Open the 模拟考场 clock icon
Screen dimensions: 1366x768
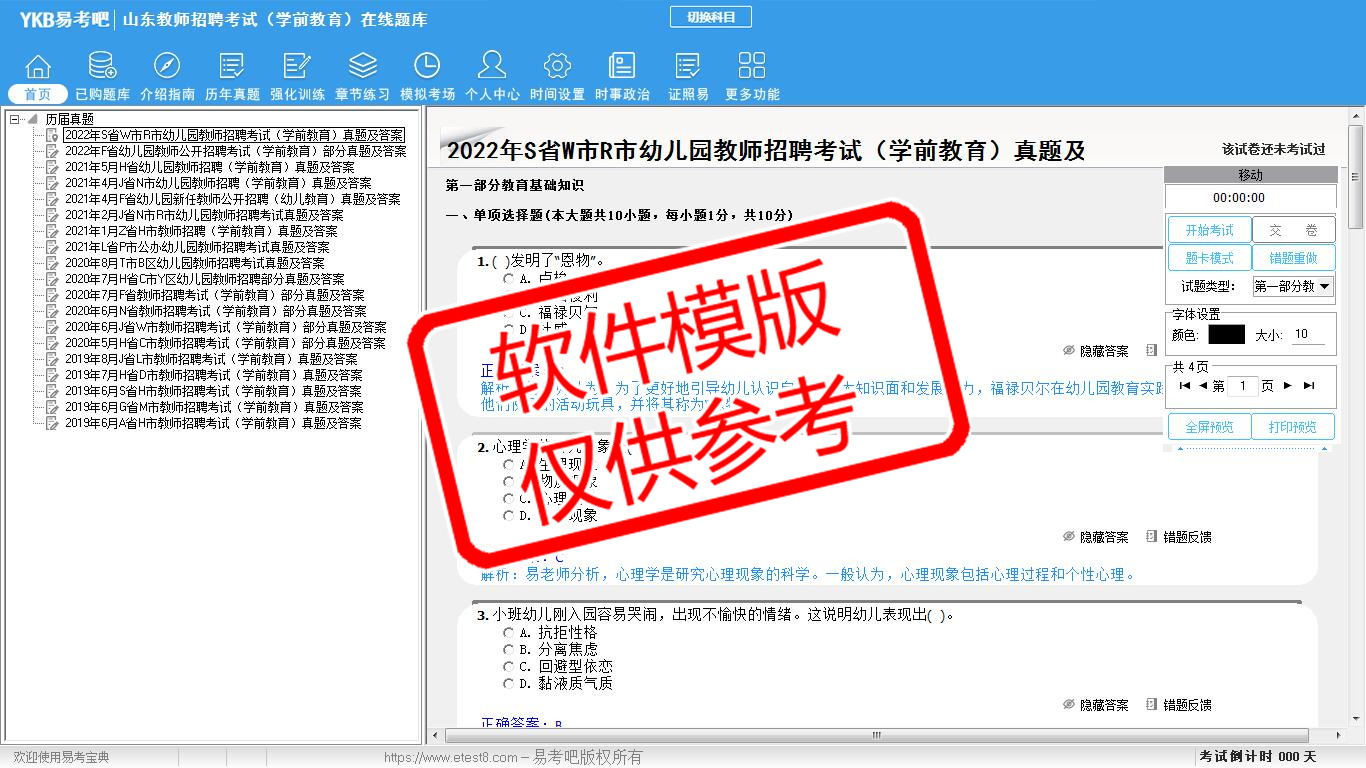427,67
